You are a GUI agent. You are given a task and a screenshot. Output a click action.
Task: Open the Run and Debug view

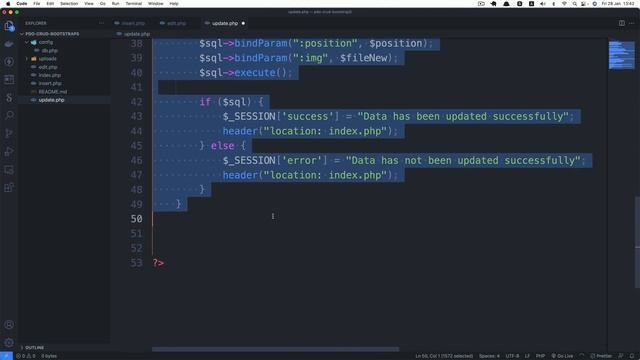(x=9, y=151)
